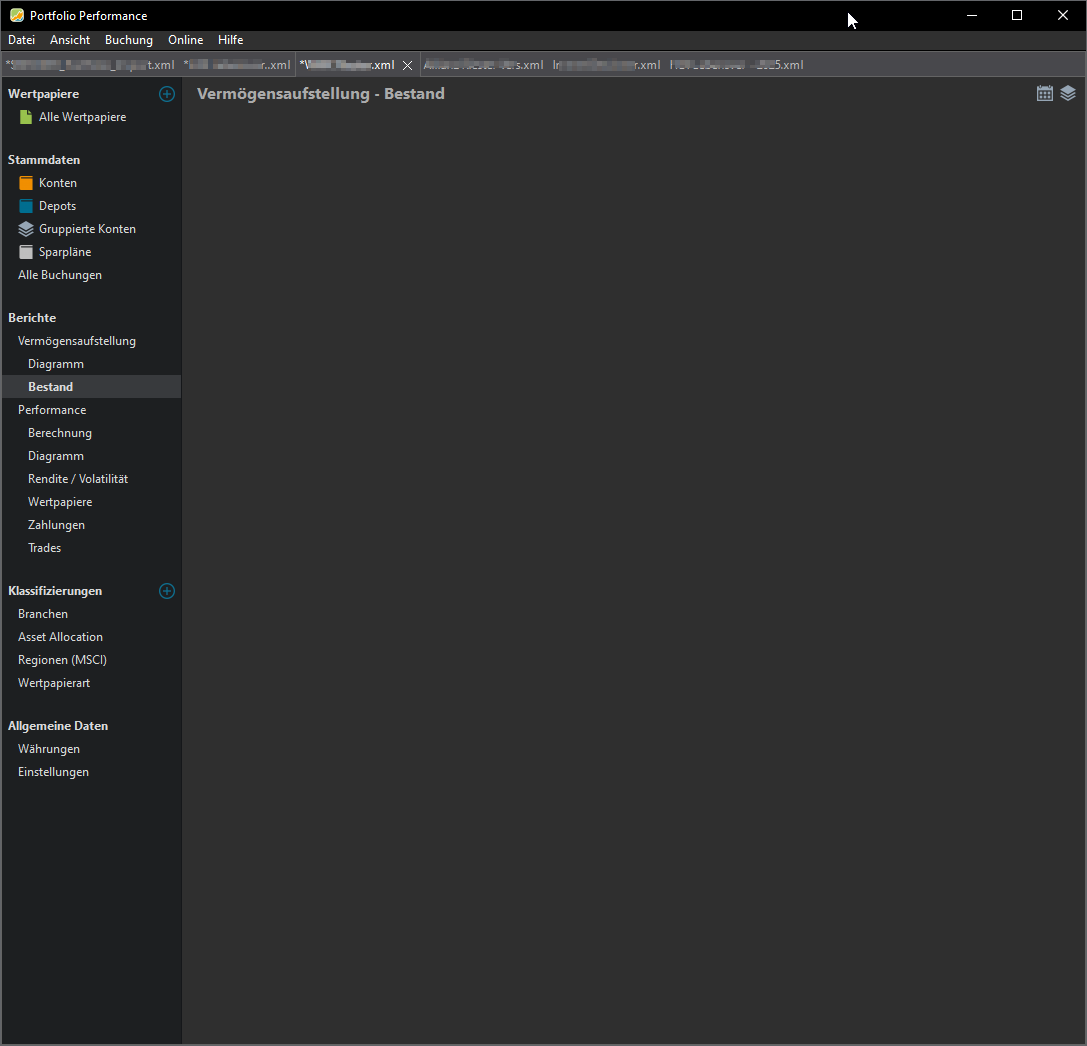The width and height of the screenshot is (1087, 1046).
Task: Click the stacked layers filter icon
Action: 1068,93
